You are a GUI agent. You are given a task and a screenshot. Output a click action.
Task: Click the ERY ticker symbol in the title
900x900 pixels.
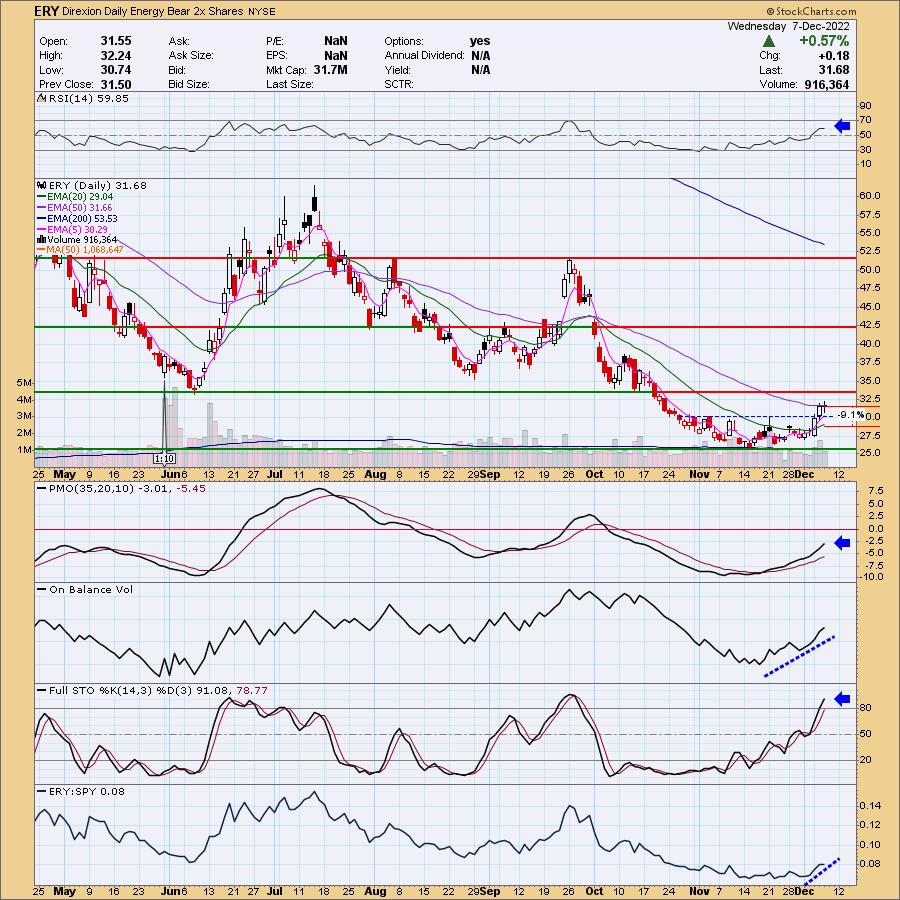tap(46, 11)
